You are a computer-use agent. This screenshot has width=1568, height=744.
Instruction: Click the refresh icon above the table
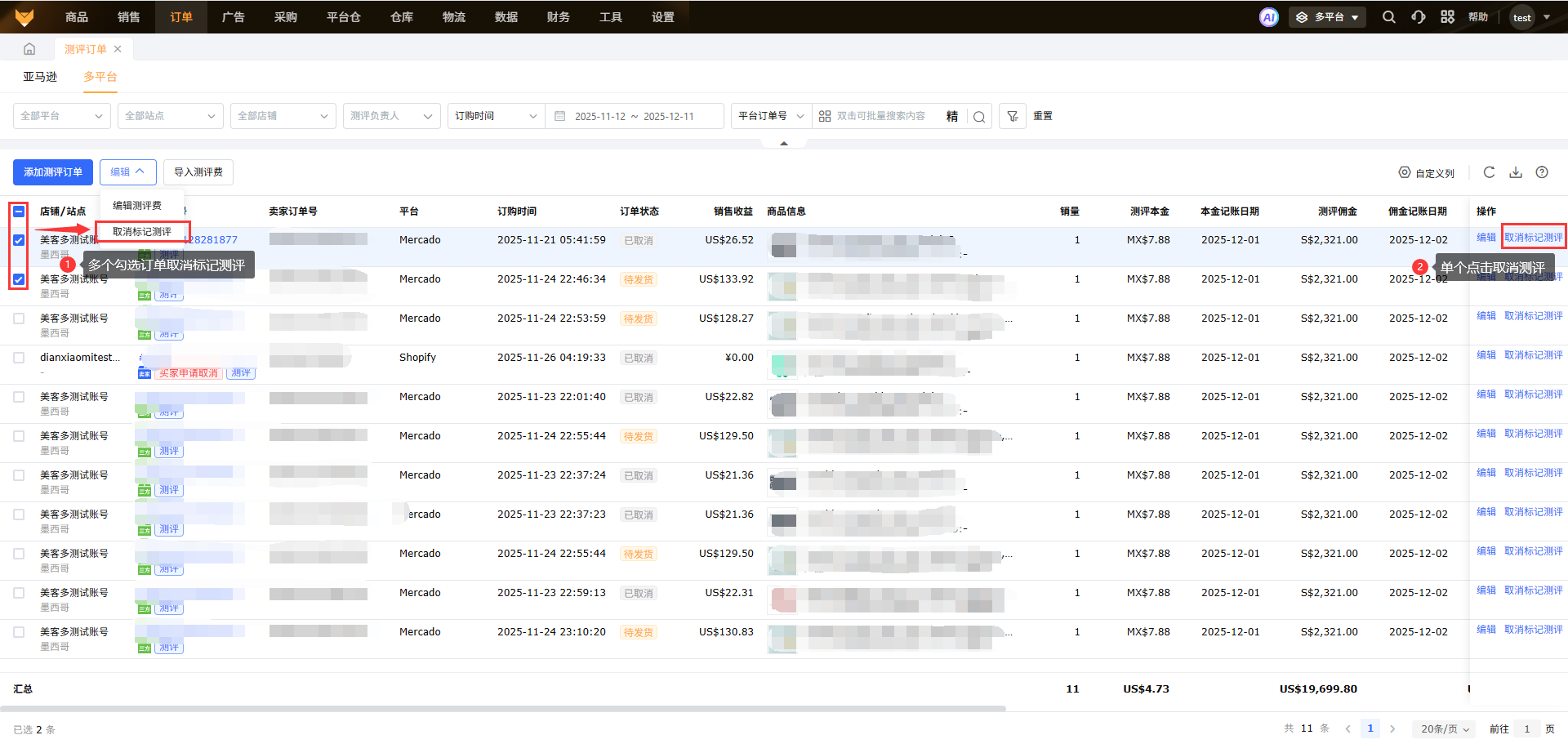[1489, 172]
